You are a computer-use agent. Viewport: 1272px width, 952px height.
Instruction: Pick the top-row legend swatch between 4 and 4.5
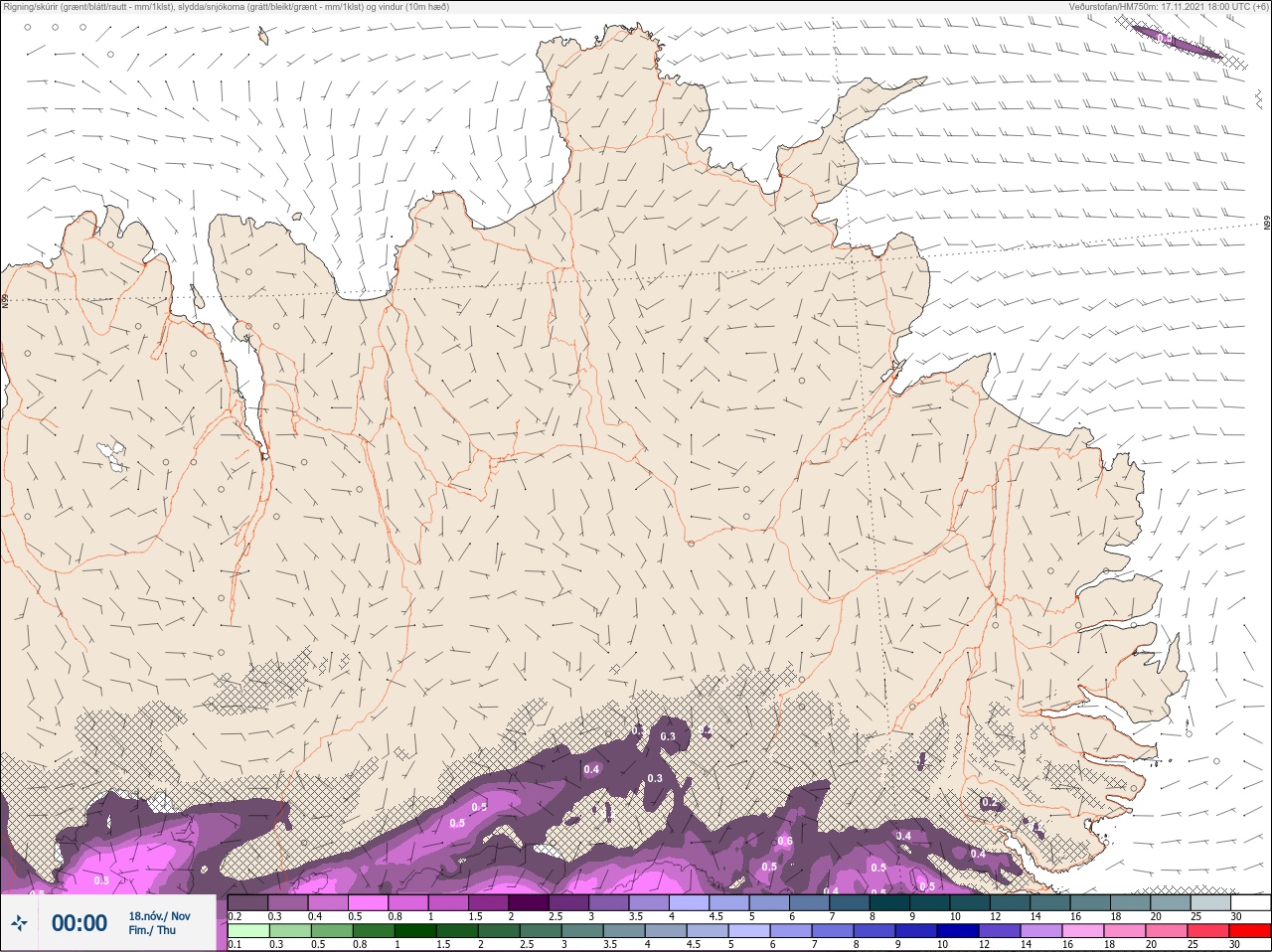click(689, 902)
